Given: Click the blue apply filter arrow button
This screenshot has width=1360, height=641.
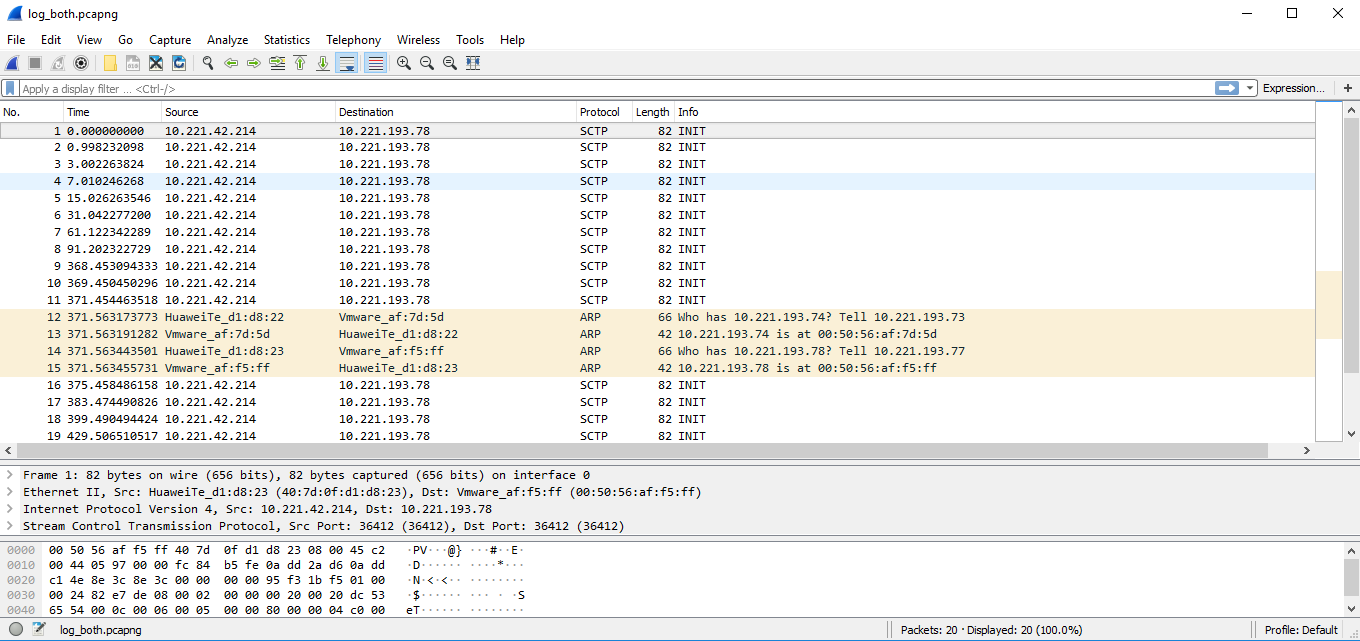Looking at the screenshot, I should (x=1228, y=88).
